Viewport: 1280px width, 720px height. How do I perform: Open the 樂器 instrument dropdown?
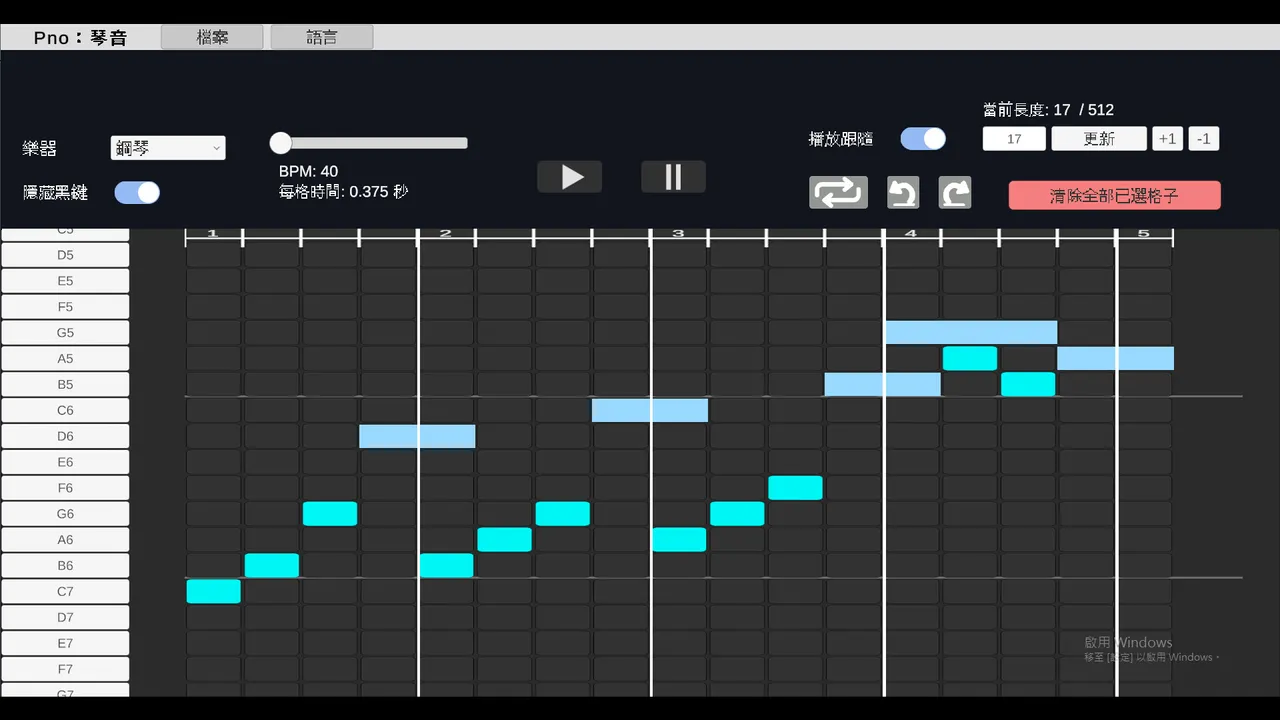pyautogui.click(x=168, y=148)
